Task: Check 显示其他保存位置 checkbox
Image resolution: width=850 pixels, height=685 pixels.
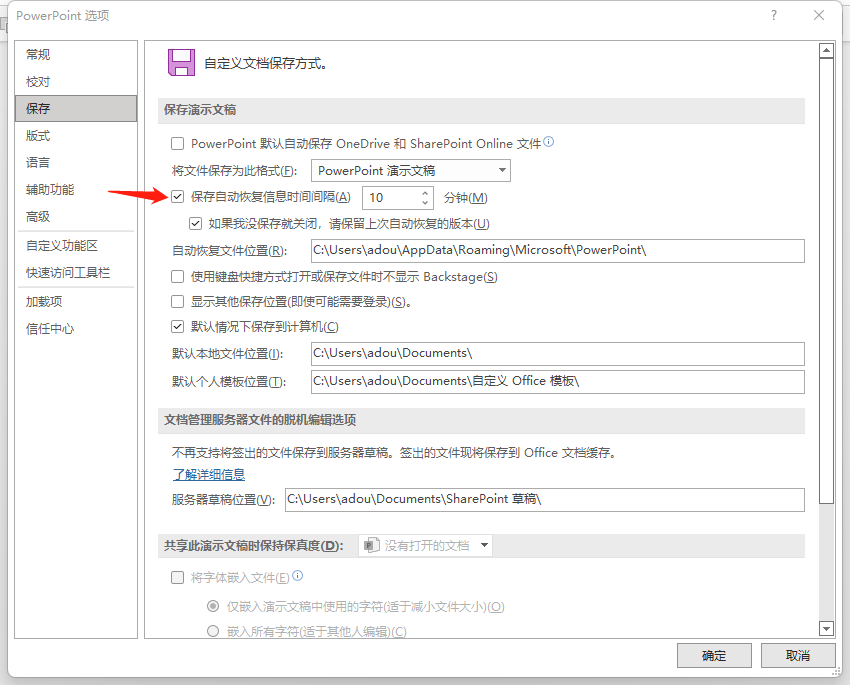Action: coord(177,301)
